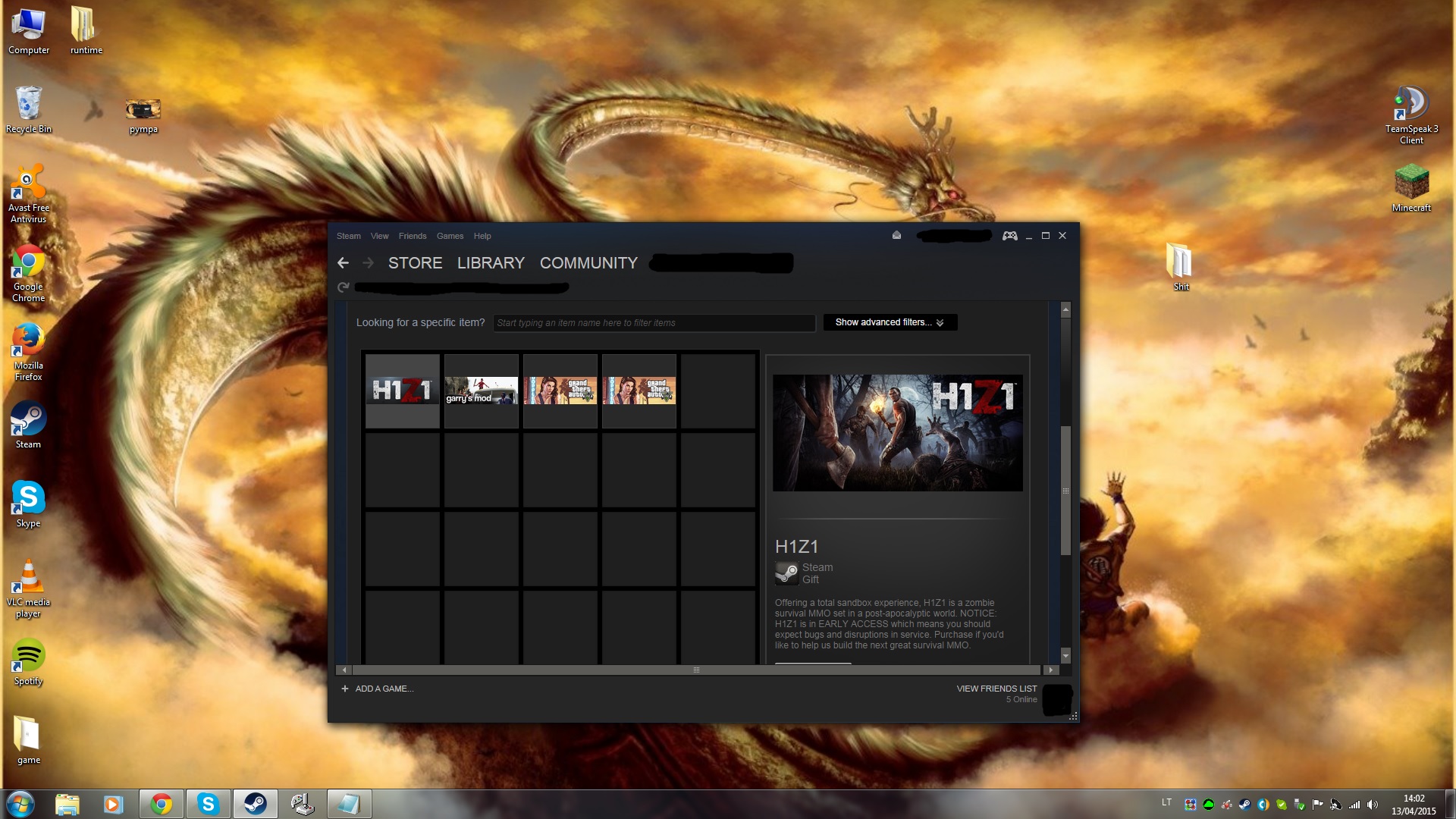The height and width of the screenshot is (819, 1456).
Task: Select the Computer desktop icon
Action: (x=29, y=31)
